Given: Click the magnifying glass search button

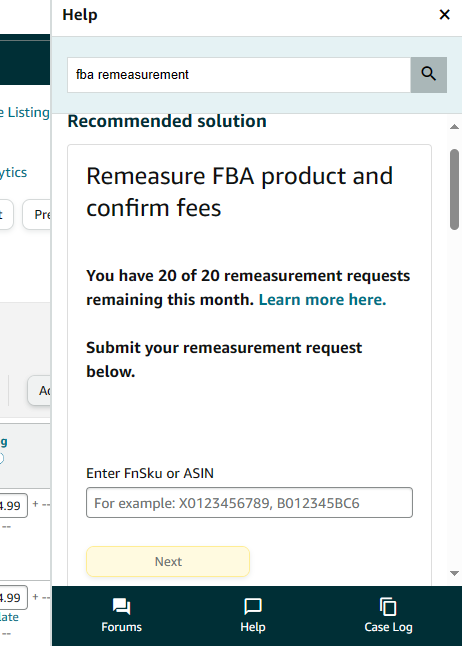Looking at the screenshot, I should [x=429, y=75].
